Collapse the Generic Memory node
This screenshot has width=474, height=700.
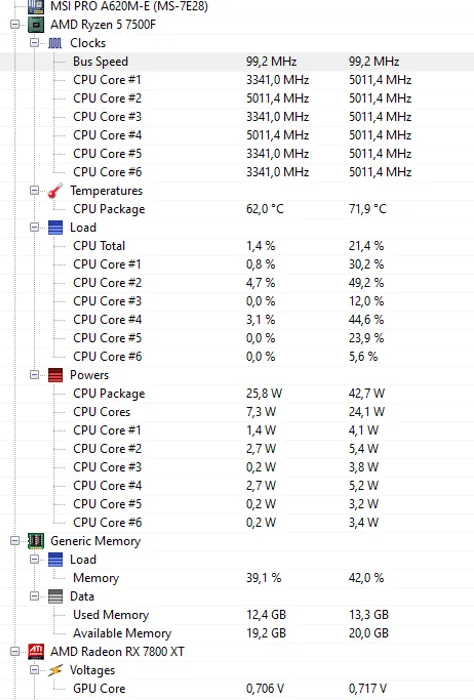click(15, 541)
